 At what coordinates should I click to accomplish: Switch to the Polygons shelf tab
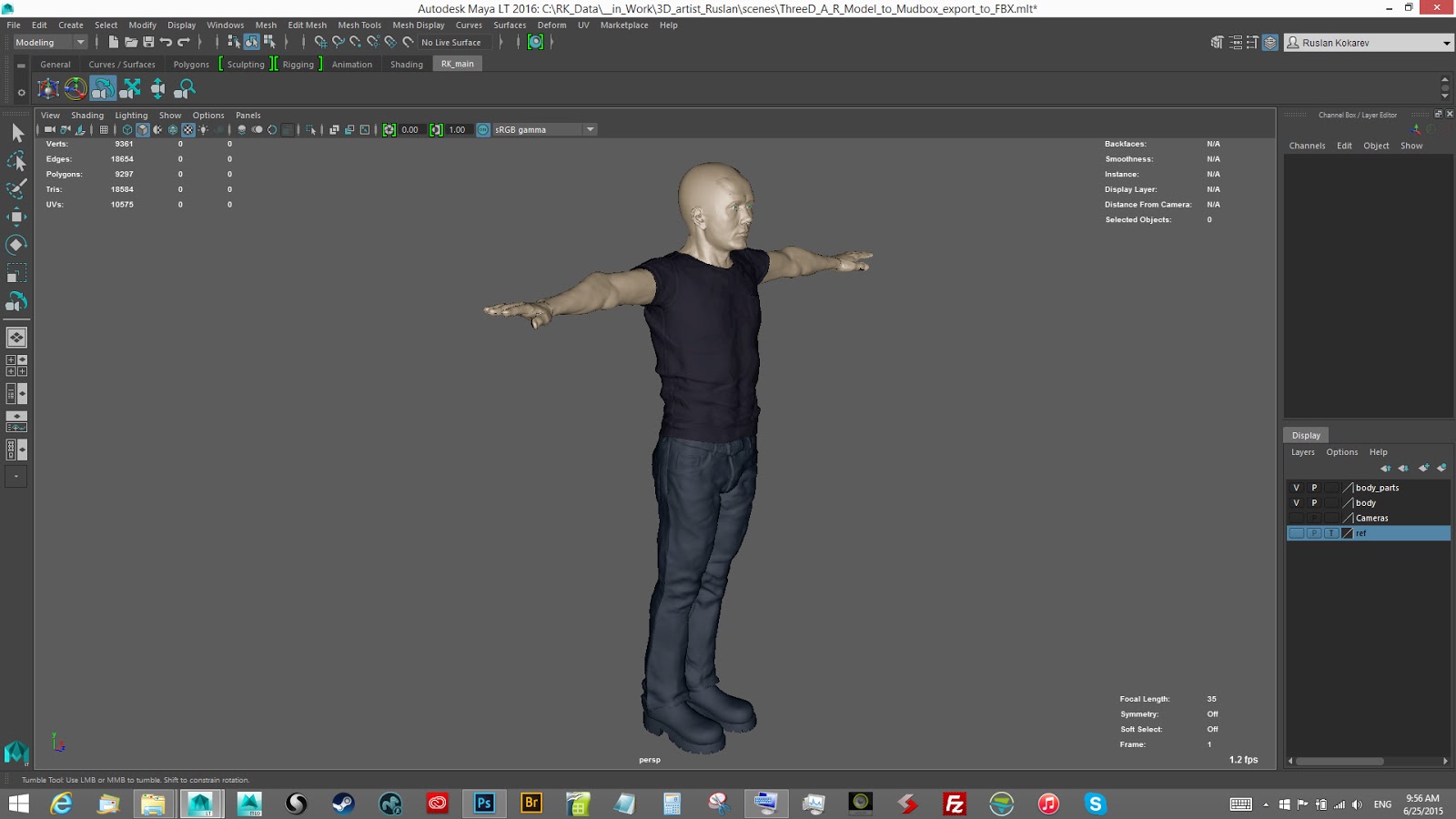click(191, 65)
